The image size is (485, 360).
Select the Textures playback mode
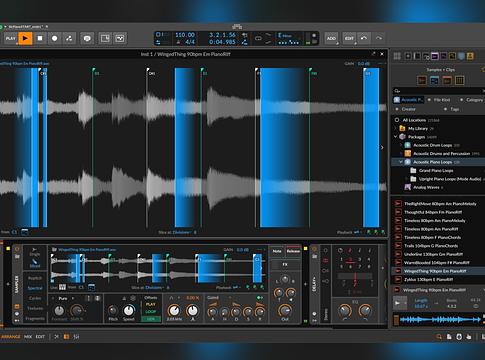pos(35,308)
